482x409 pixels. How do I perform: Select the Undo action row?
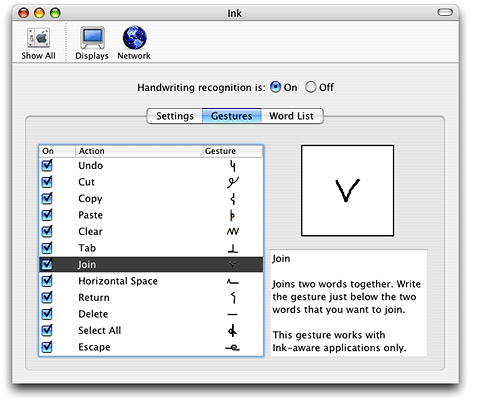click(151, 165)
